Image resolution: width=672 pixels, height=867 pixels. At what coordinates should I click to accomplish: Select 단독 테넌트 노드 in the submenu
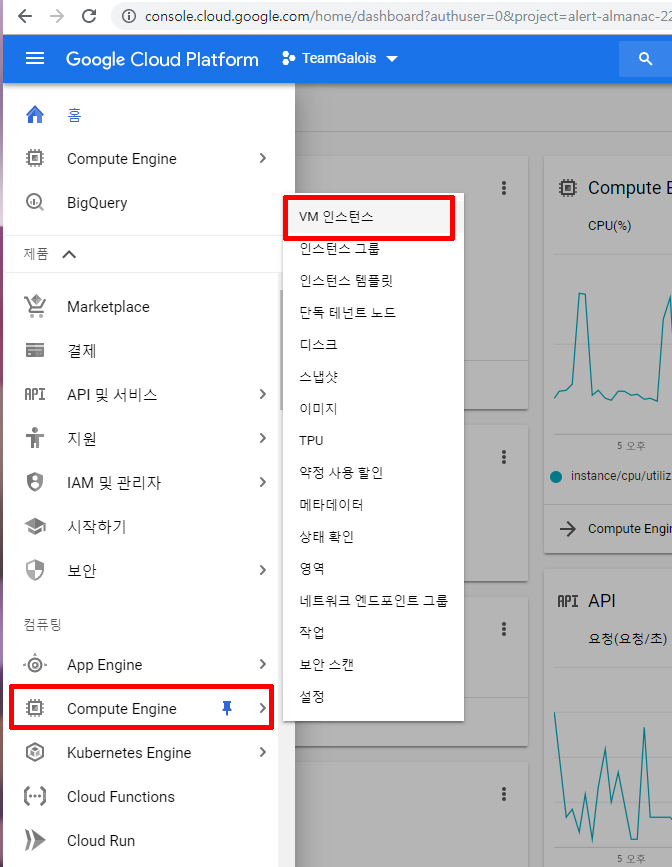(x=373, y=313)
